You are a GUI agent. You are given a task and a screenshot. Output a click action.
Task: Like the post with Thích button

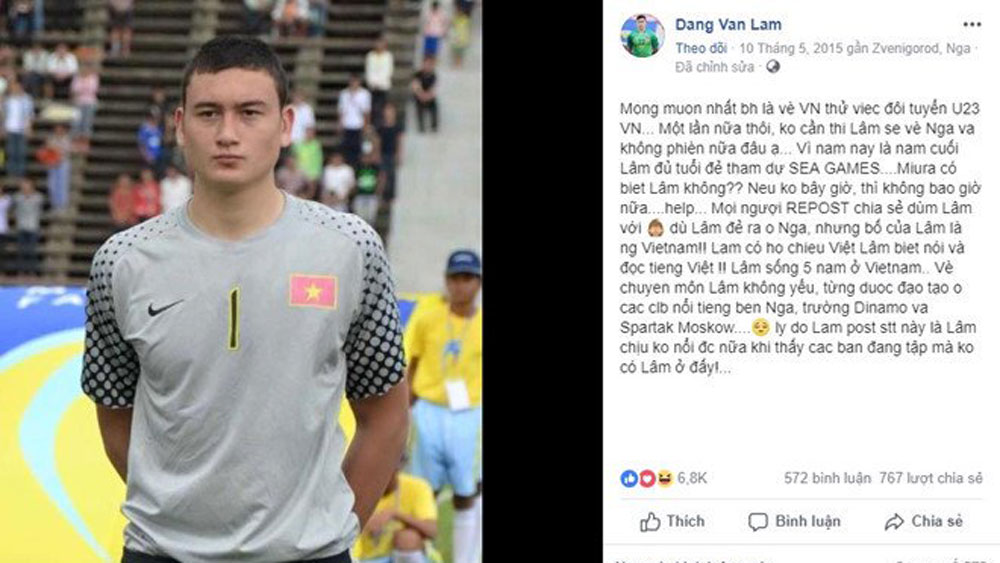(672, 522)
